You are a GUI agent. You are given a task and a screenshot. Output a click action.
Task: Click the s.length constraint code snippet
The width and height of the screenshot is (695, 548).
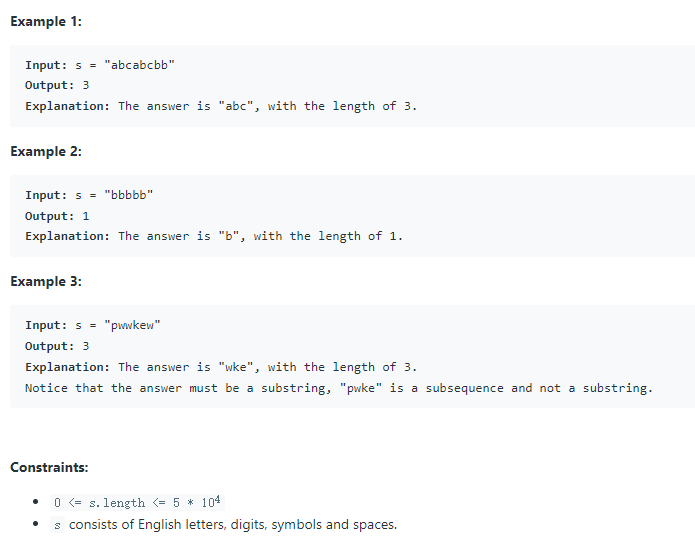(137, 502)
